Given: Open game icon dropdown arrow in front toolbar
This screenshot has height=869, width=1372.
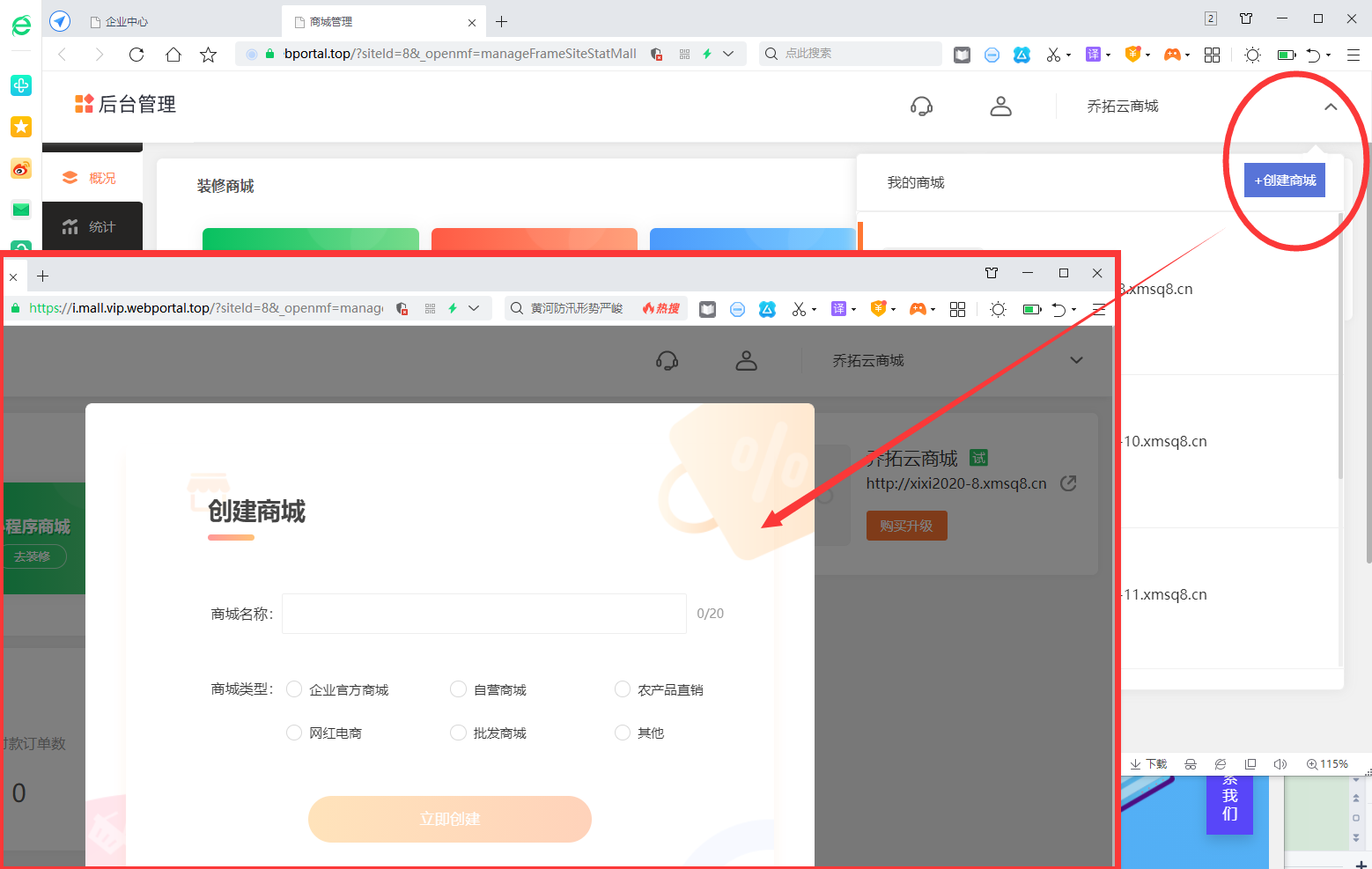Looking at the screenshot, I should (933, 310).
